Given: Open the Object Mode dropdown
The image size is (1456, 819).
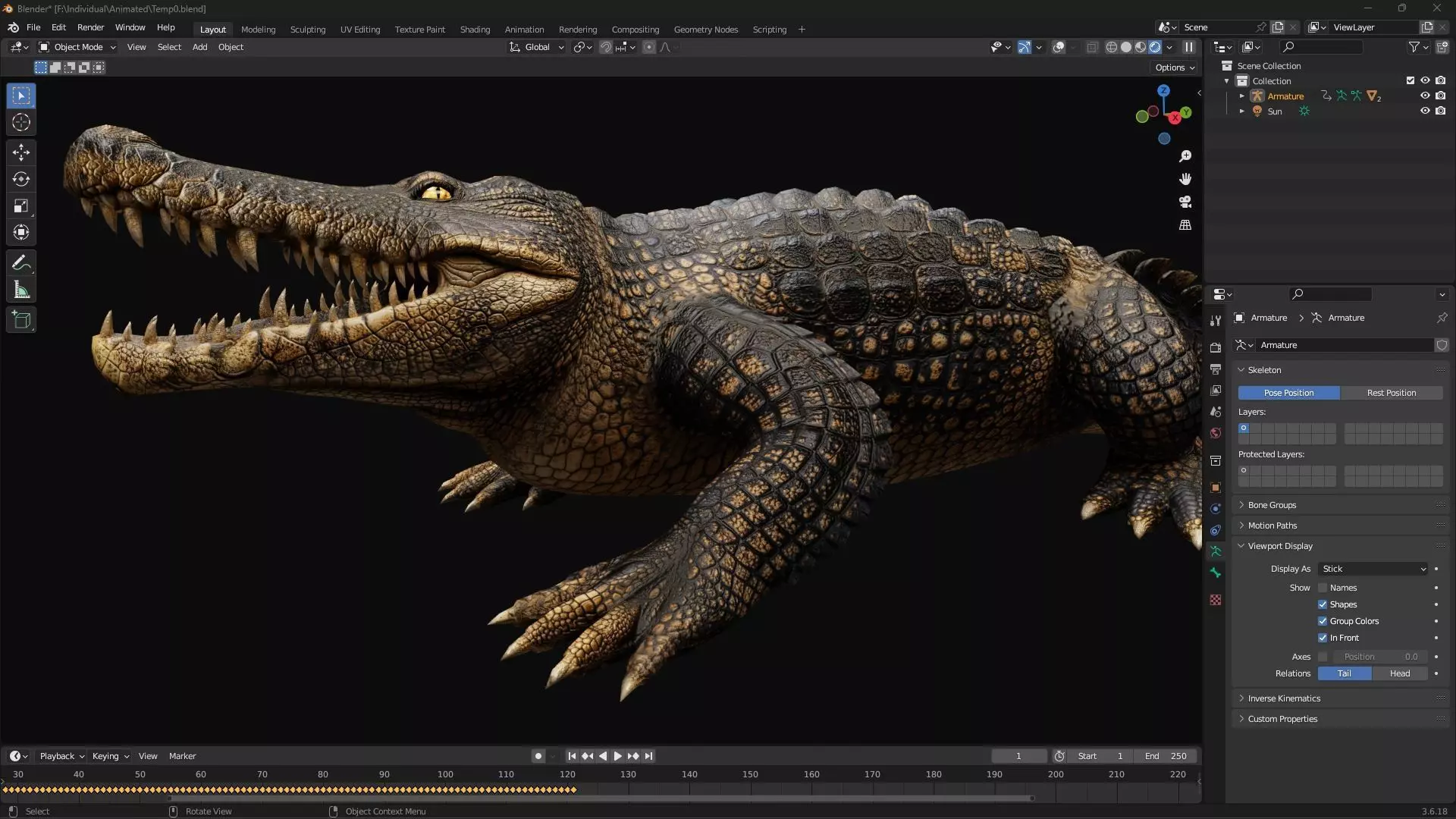Looking at the screenshot, I should 77,47.
